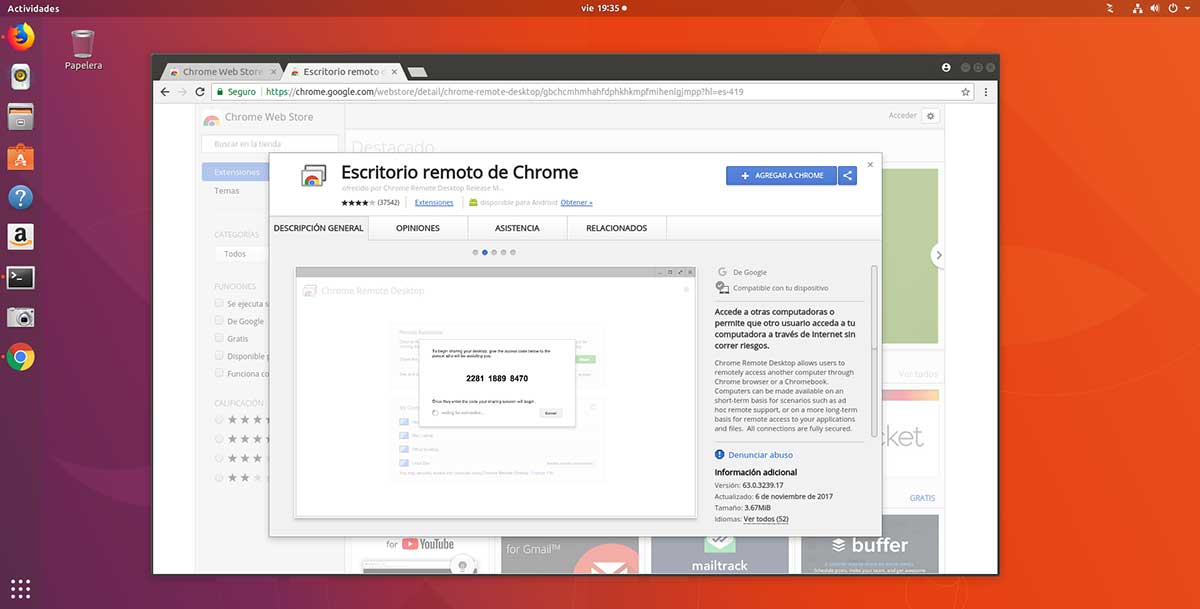This screenshot has height=609, width=1200.
Task: Close the extension detail dialog
Action: [x=870, y=164]
